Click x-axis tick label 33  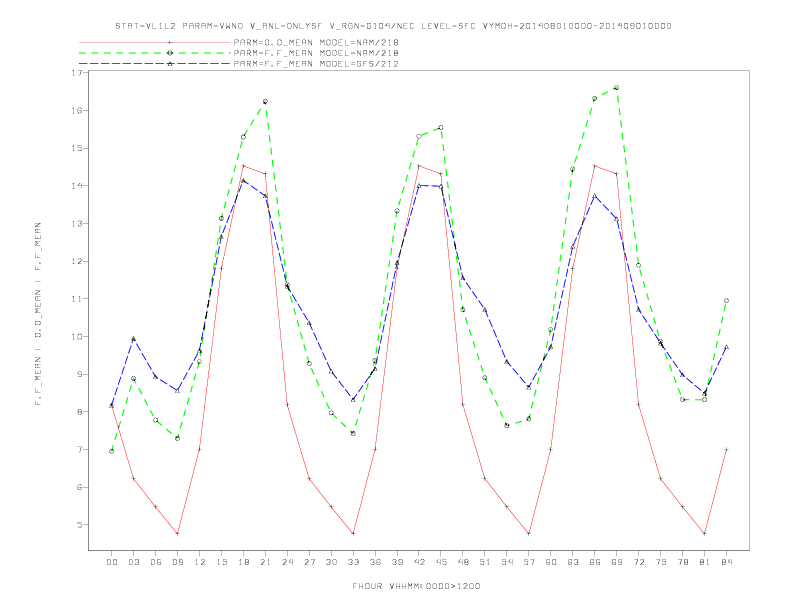pos(353,562)
